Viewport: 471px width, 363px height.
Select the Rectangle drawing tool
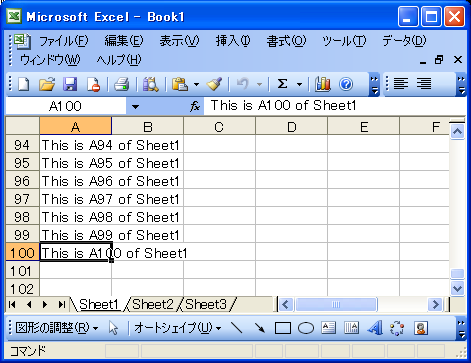pyautogui.click(x=283, y=328)
